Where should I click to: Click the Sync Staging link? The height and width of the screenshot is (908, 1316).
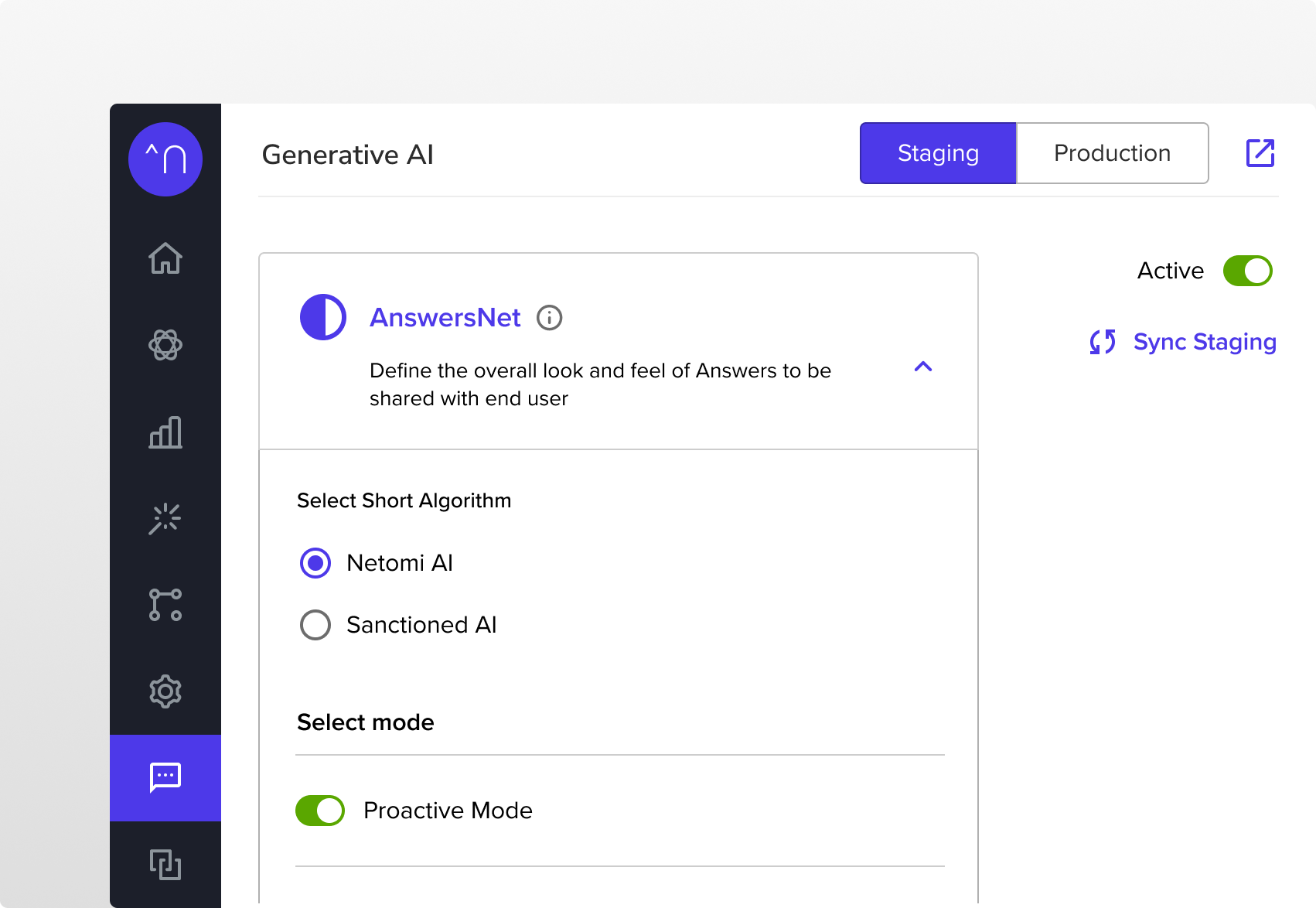pos(1205,342)
